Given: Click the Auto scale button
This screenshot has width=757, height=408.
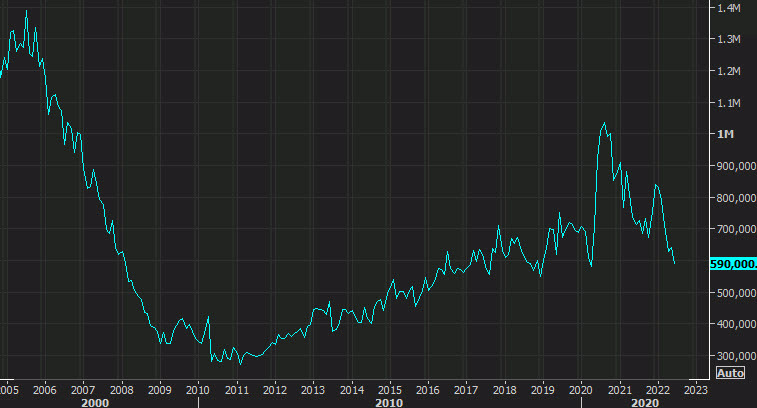Looking at the screenshot, I should 731,373.
